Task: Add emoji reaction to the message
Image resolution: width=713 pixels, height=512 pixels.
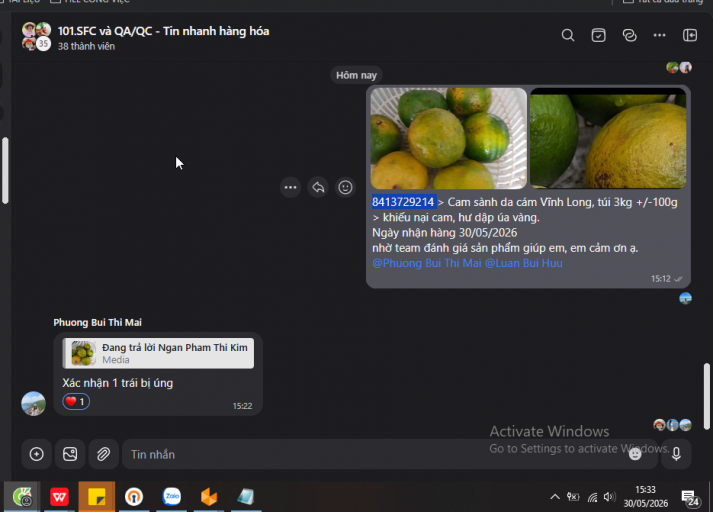Action: tap(345, 187)
